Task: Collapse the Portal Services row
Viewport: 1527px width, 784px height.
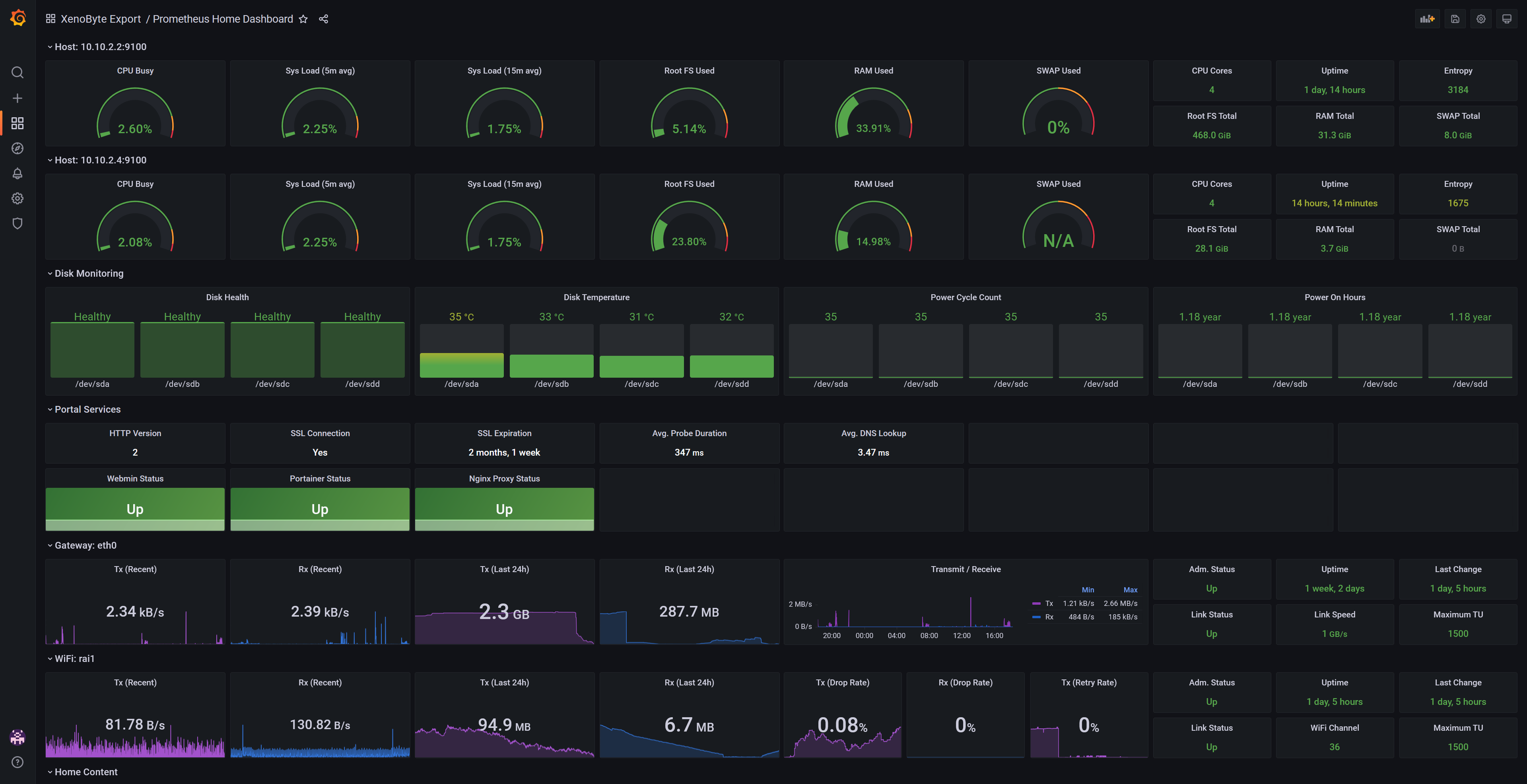Action: [87, 409]
